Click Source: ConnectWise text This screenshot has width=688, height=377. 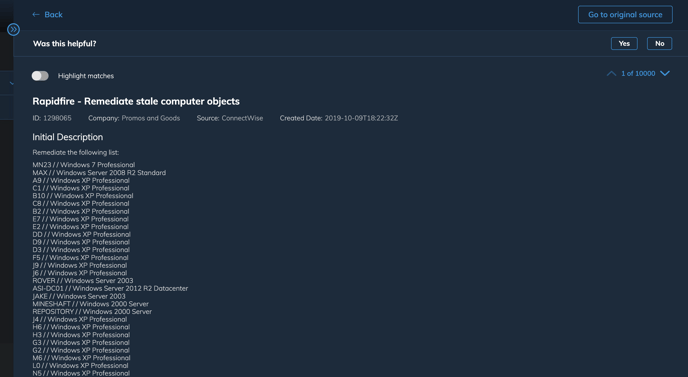click(230, 118)
